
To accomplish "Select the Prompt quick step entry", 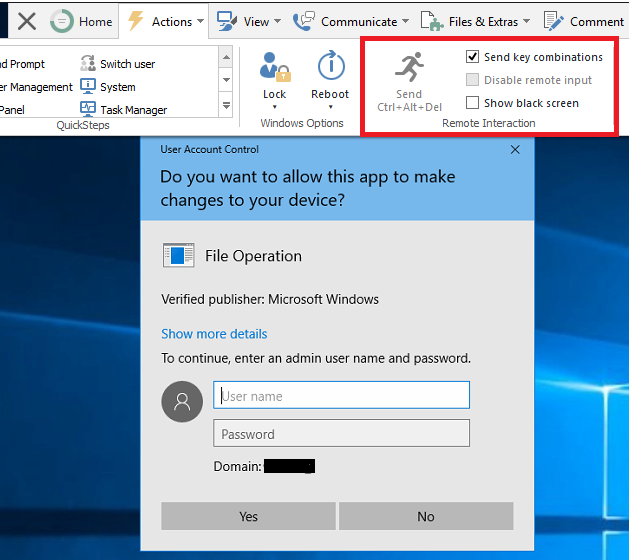I will [x=22, y=64].
